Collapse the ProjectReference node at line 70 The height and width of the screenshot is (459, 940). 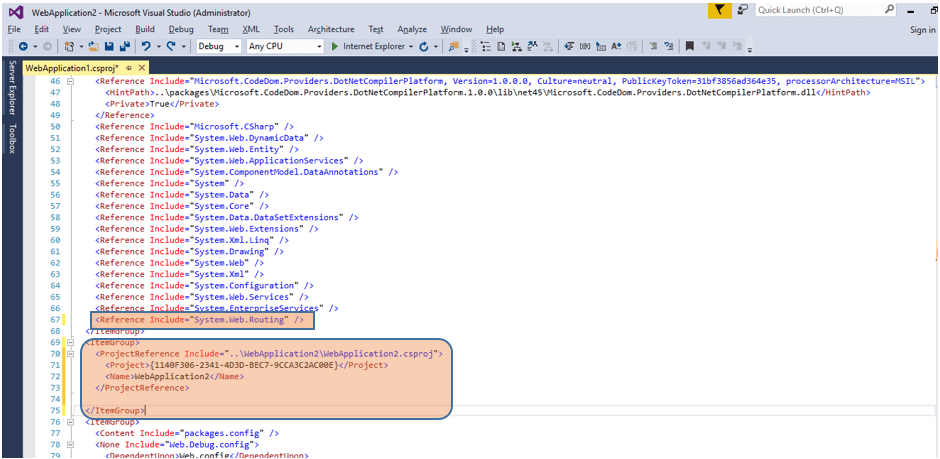(71, 354)
